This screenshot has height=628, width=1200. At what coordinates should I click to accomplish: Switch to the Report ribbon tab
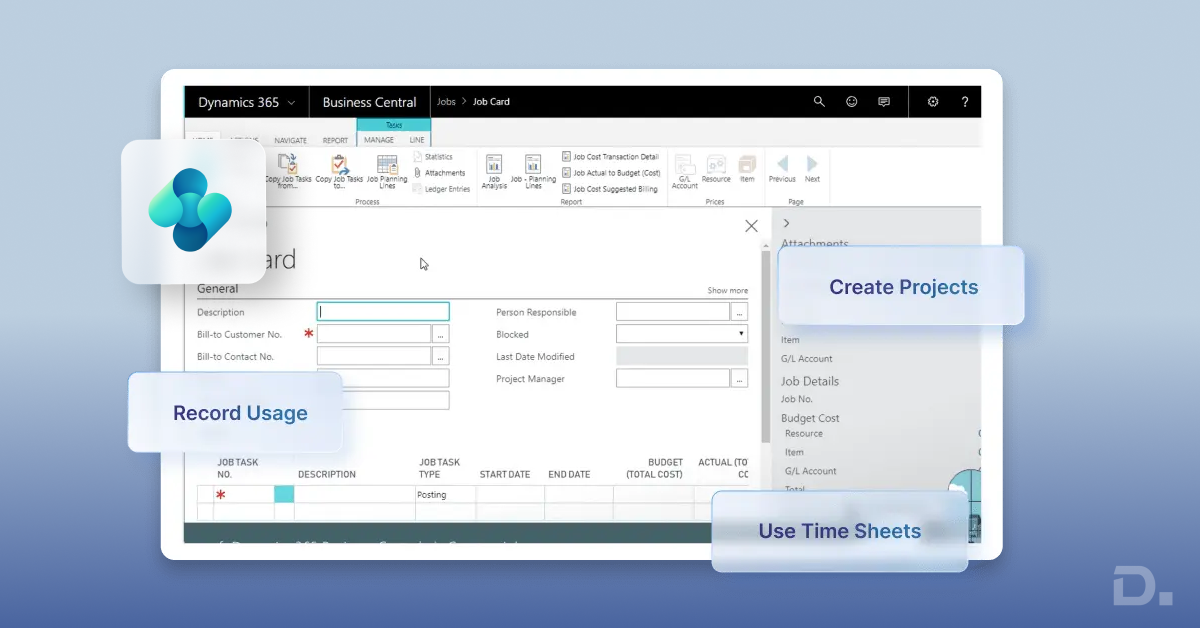pyautogui.click(x=336, y=140)
